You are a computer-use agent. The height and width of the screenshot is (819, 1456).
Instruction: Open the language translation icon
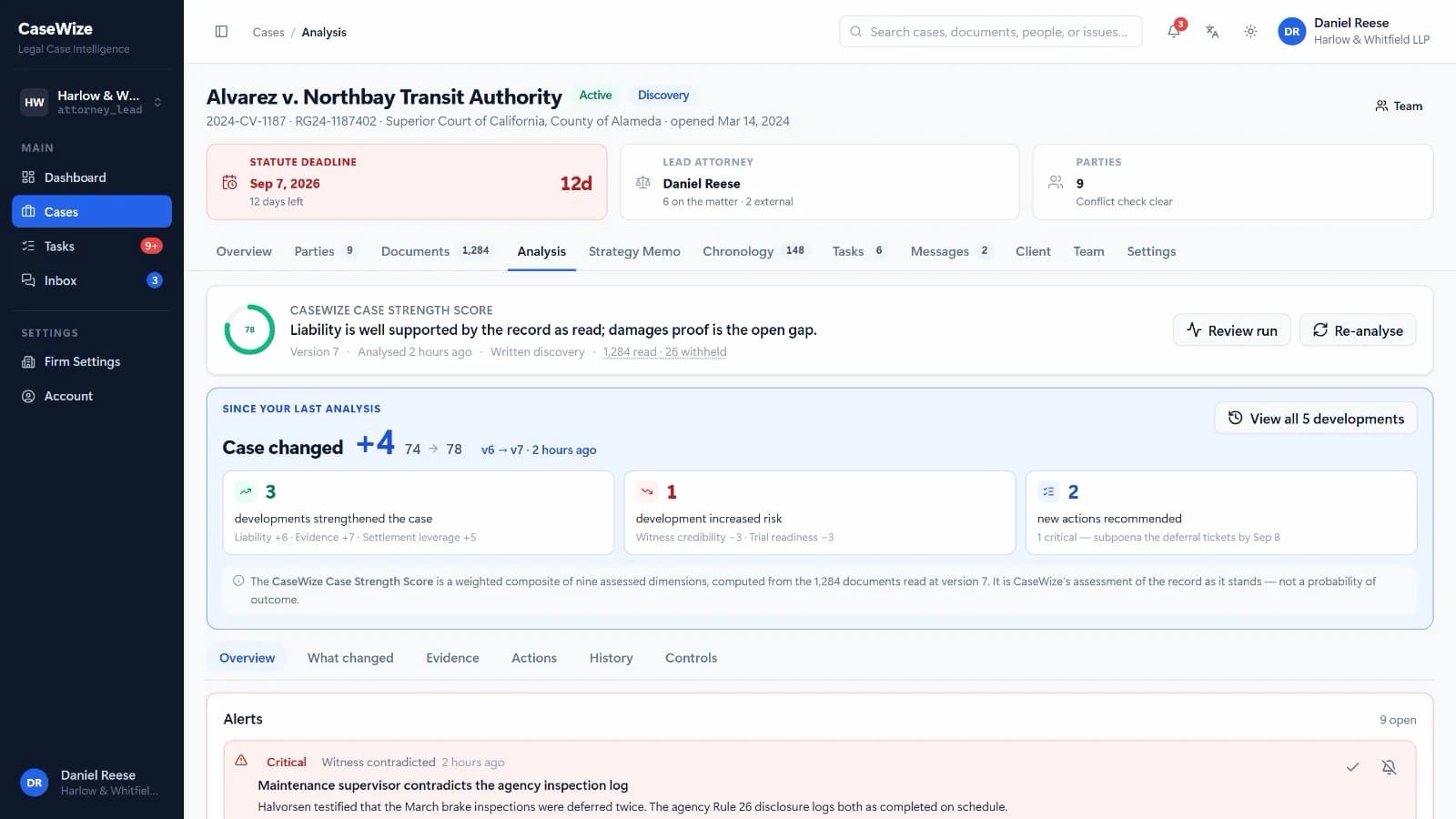[1212, 32]
